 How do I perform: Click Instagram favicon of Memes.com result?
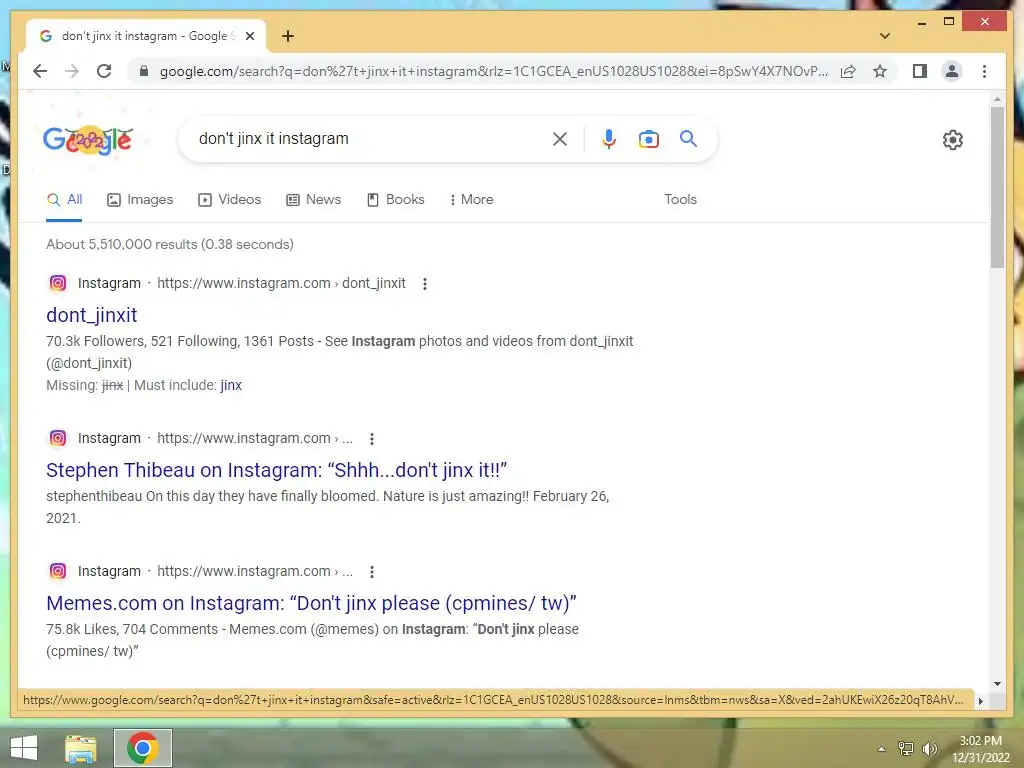(58, 571)
